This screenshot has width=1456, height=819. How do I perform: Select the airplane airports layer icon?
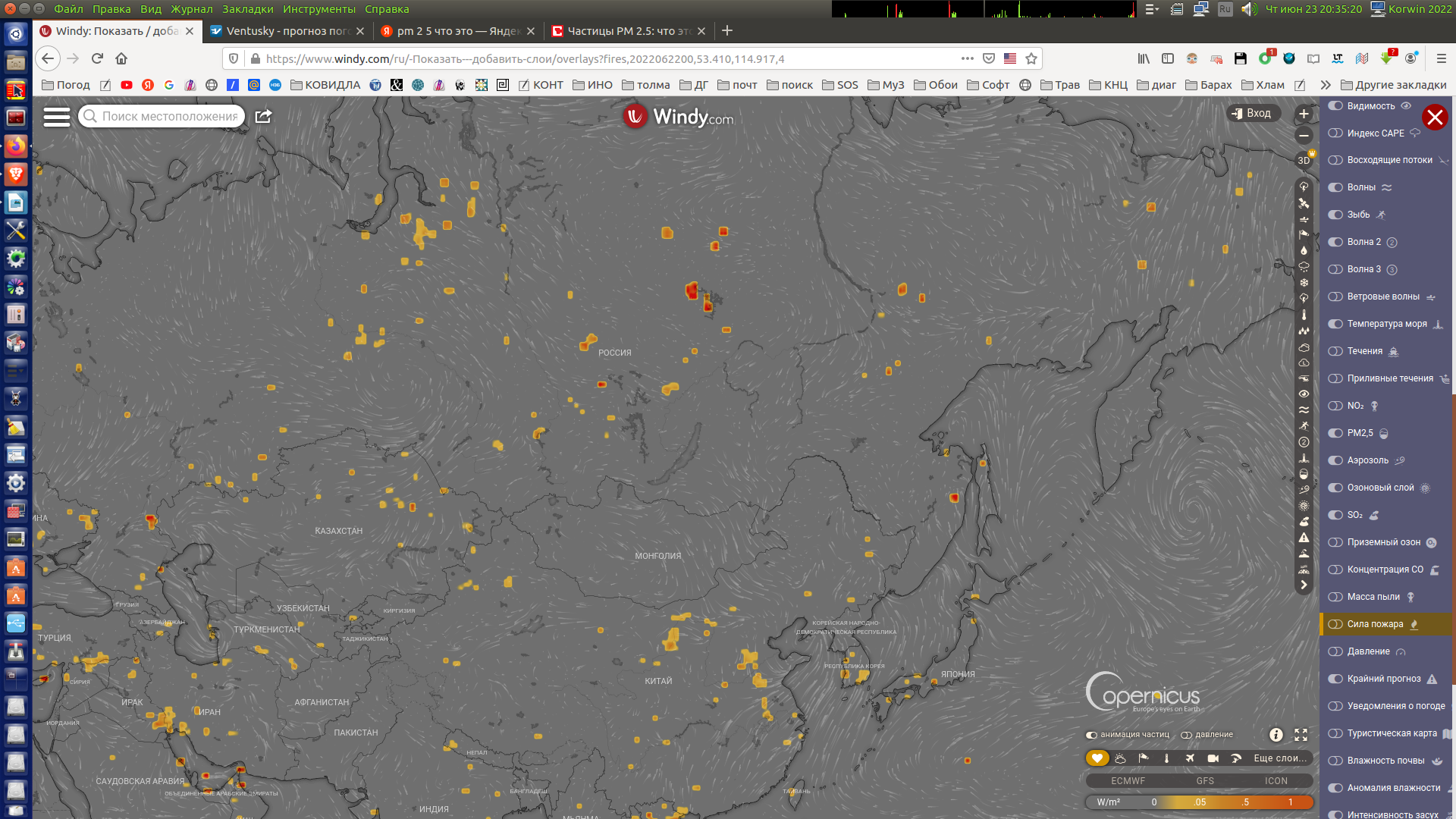tap(1190, 758)
